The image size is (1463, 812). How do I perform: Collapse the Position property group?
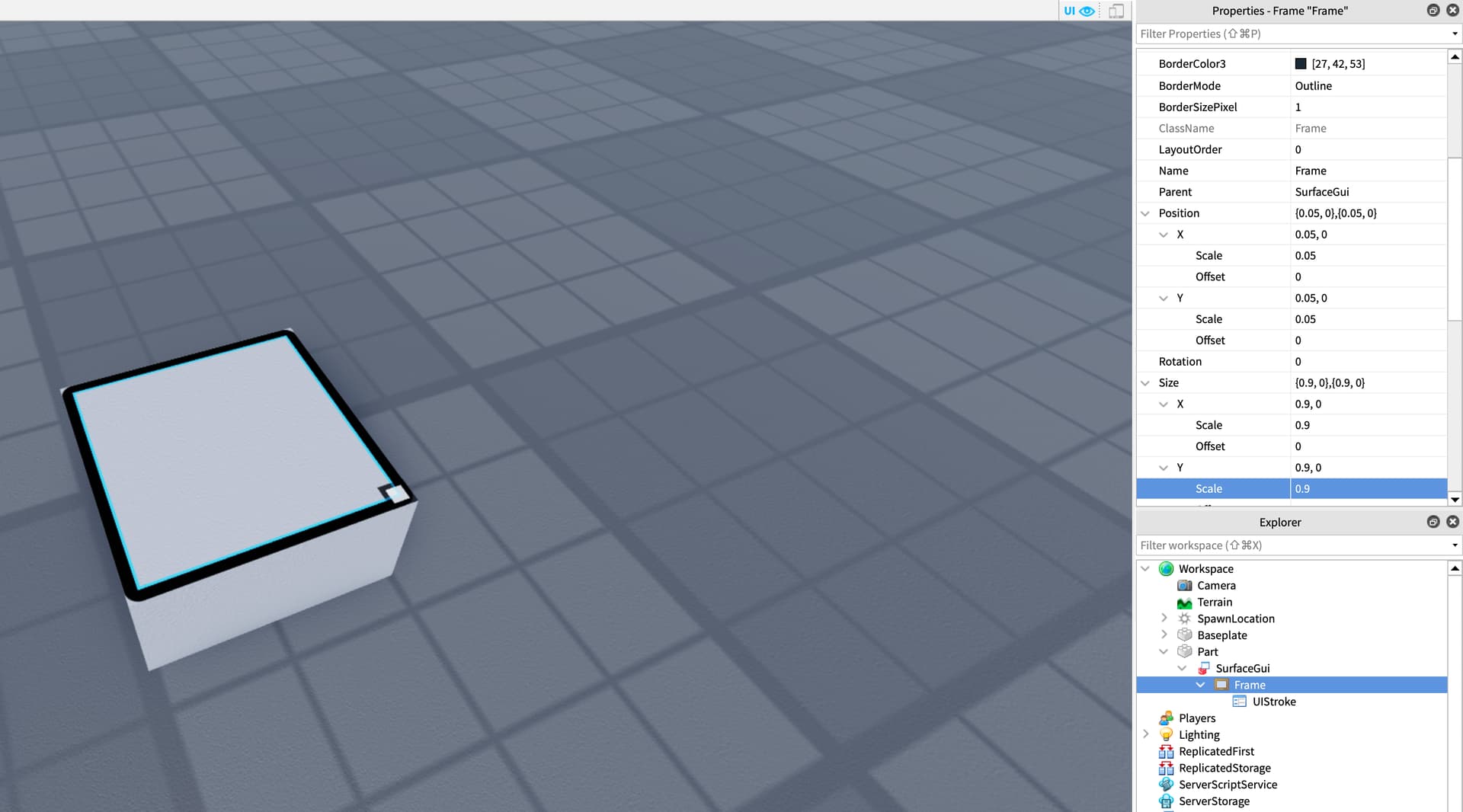click(1145, 213)
